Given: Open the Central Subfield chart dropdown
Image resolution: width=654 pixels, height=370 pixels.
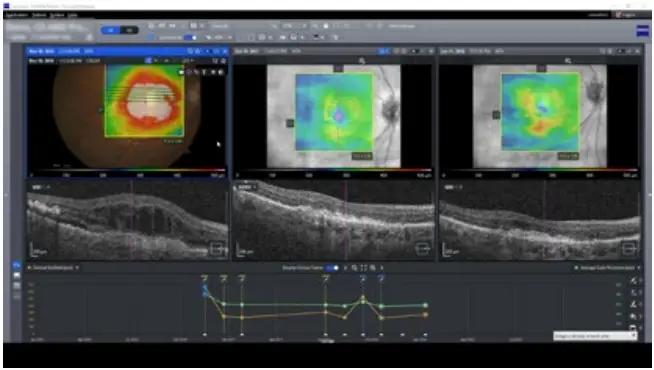Looking at the screenshot, I should pos(54,268).
